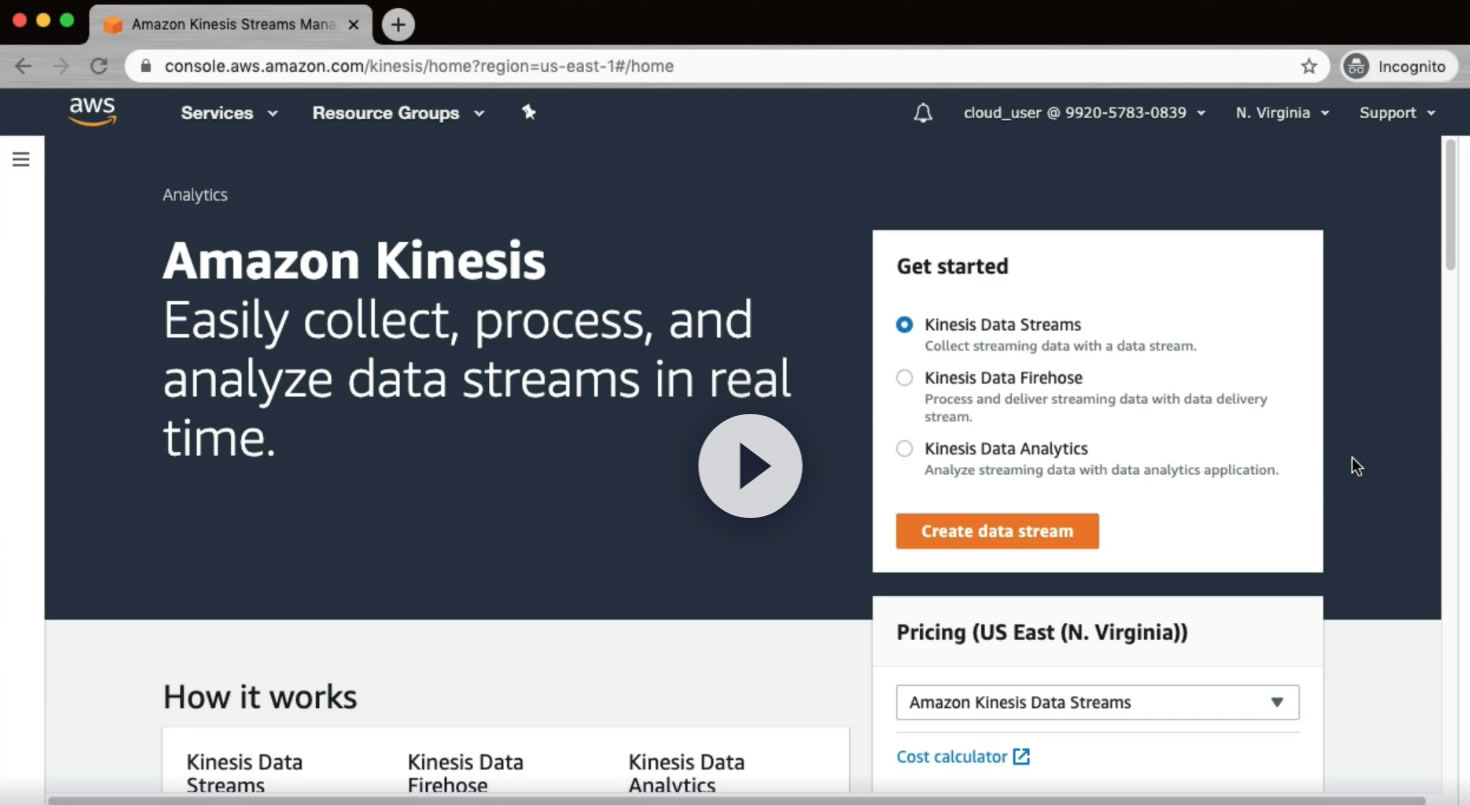Open the Amazon Kinesis Data Streams pricing dropdown
The width and height of the screenshot is (1470, 805).
1097,702
